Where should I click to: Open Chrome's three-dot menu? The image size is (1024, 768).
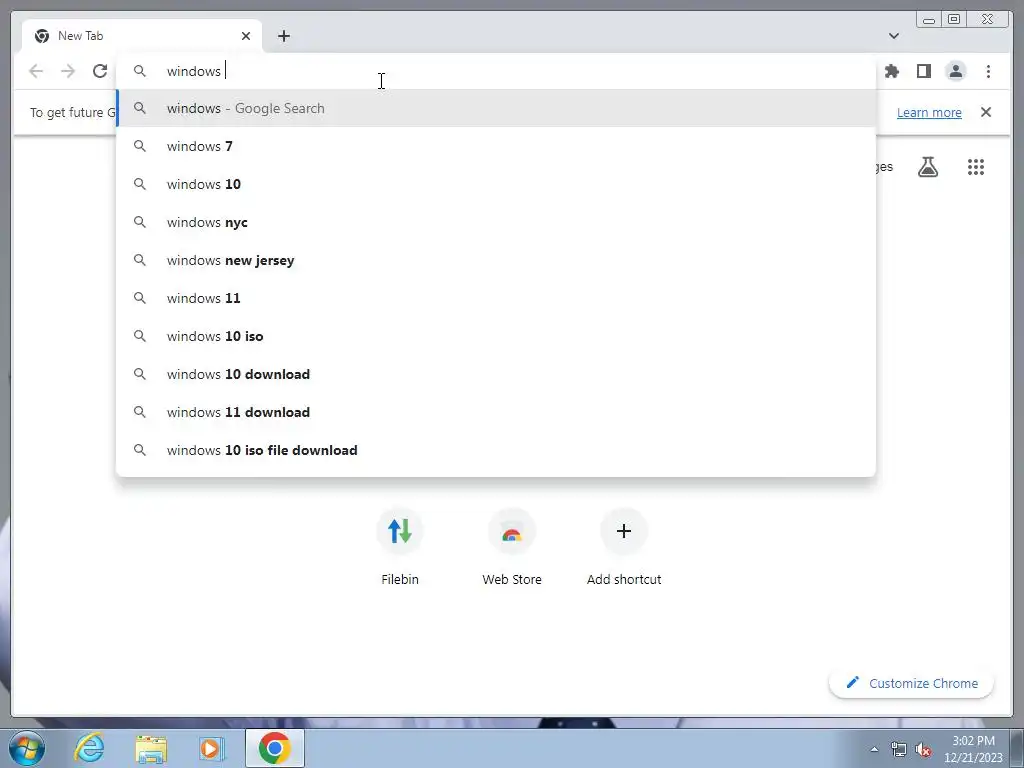988,71
